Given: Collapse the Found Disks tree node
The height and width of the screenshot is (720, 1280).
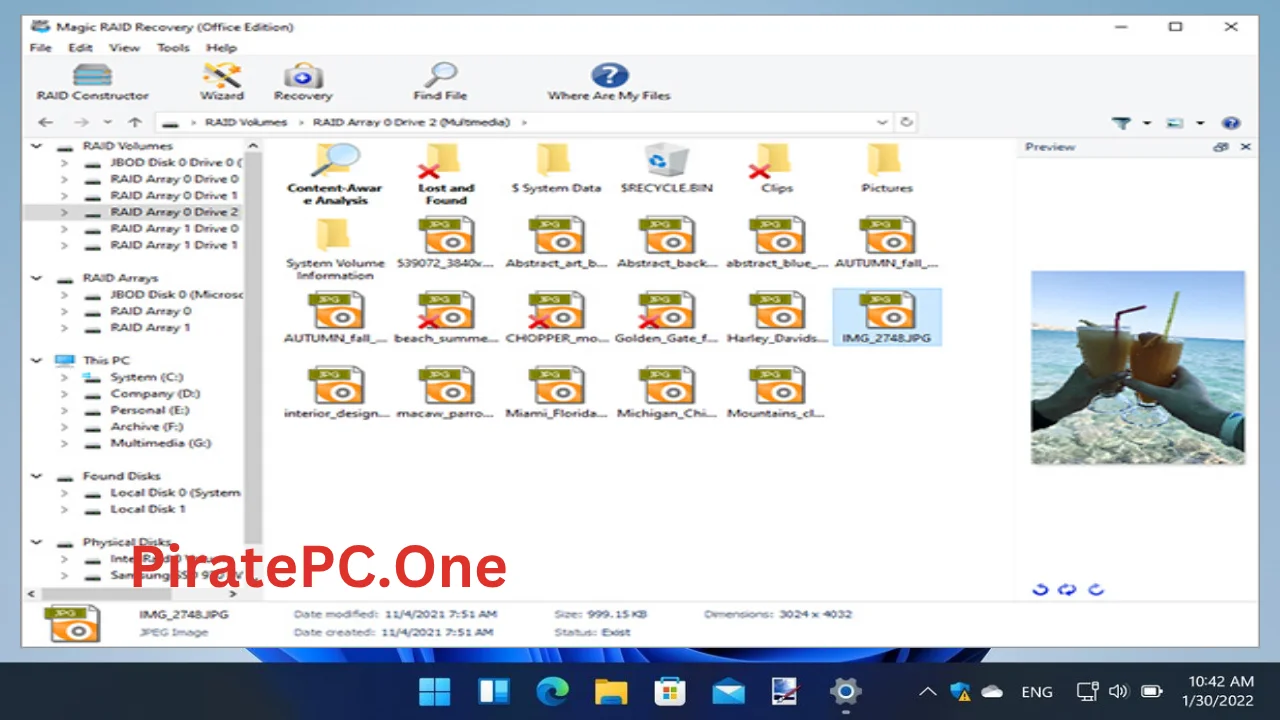Looking at the screenshot, I should (x=37, y=476).
